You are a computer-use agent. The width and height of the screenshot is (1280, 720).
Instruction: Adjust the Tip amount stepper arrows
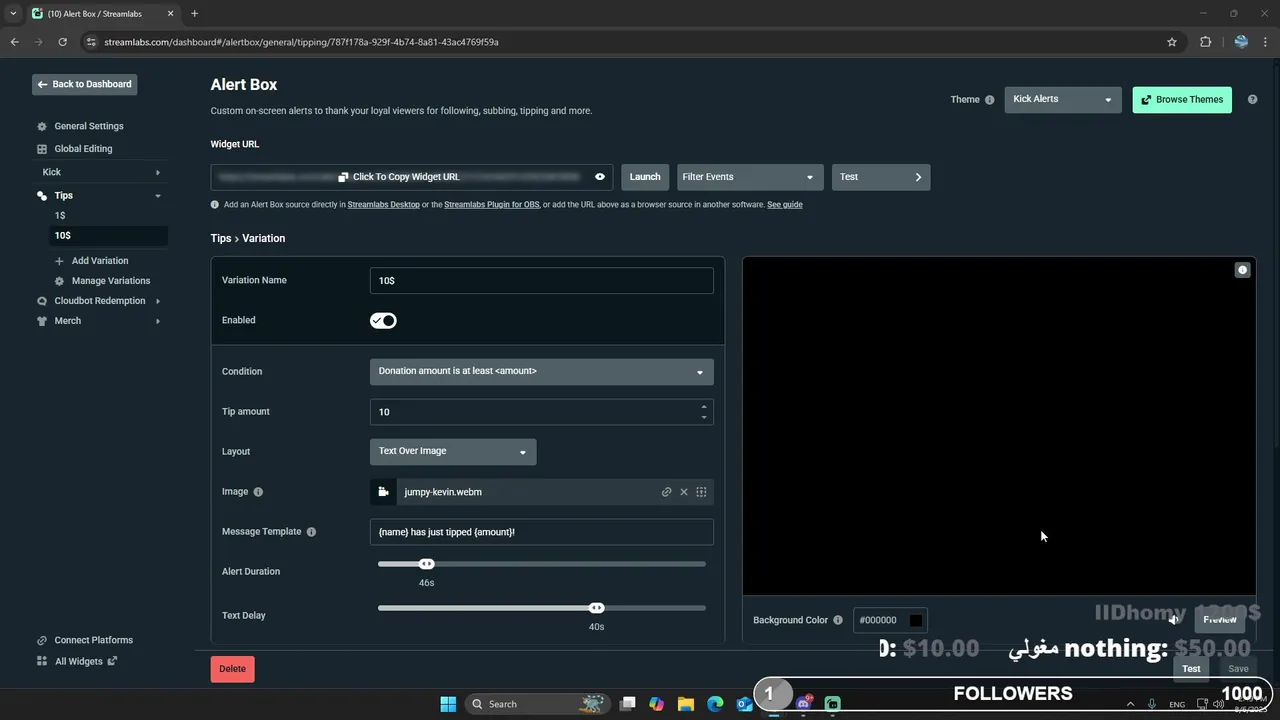point(704,412)
